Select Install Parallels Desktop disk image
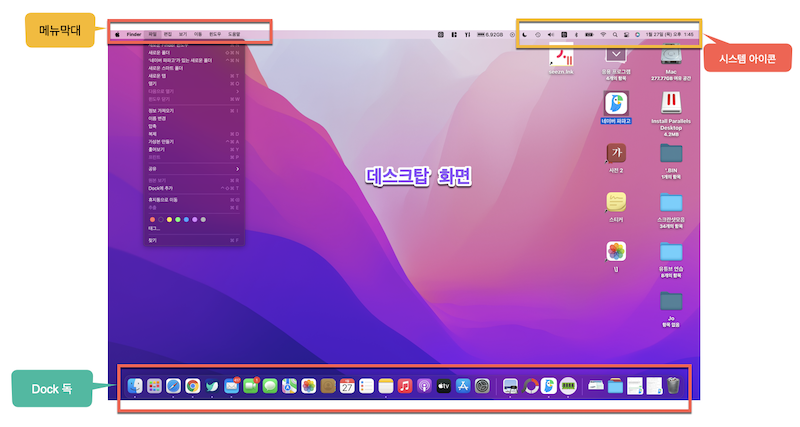The height and width of the screenshot is (427, 800). [x=671, y=113]
